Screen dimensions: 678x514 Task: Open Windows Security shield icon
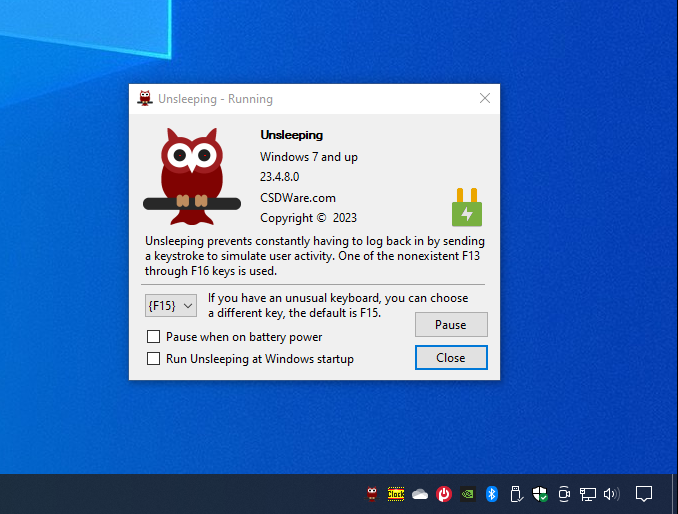point(540,494)
